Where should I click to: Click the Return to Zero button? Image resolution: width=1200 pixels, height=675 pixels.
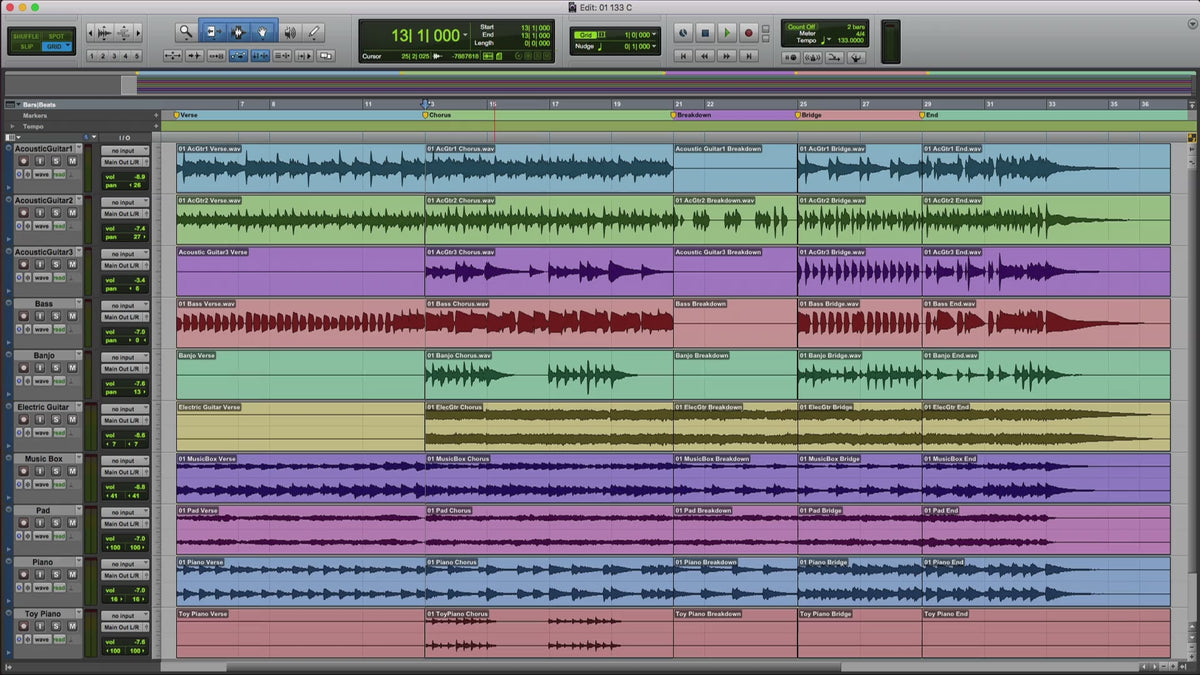click(683, 57)
